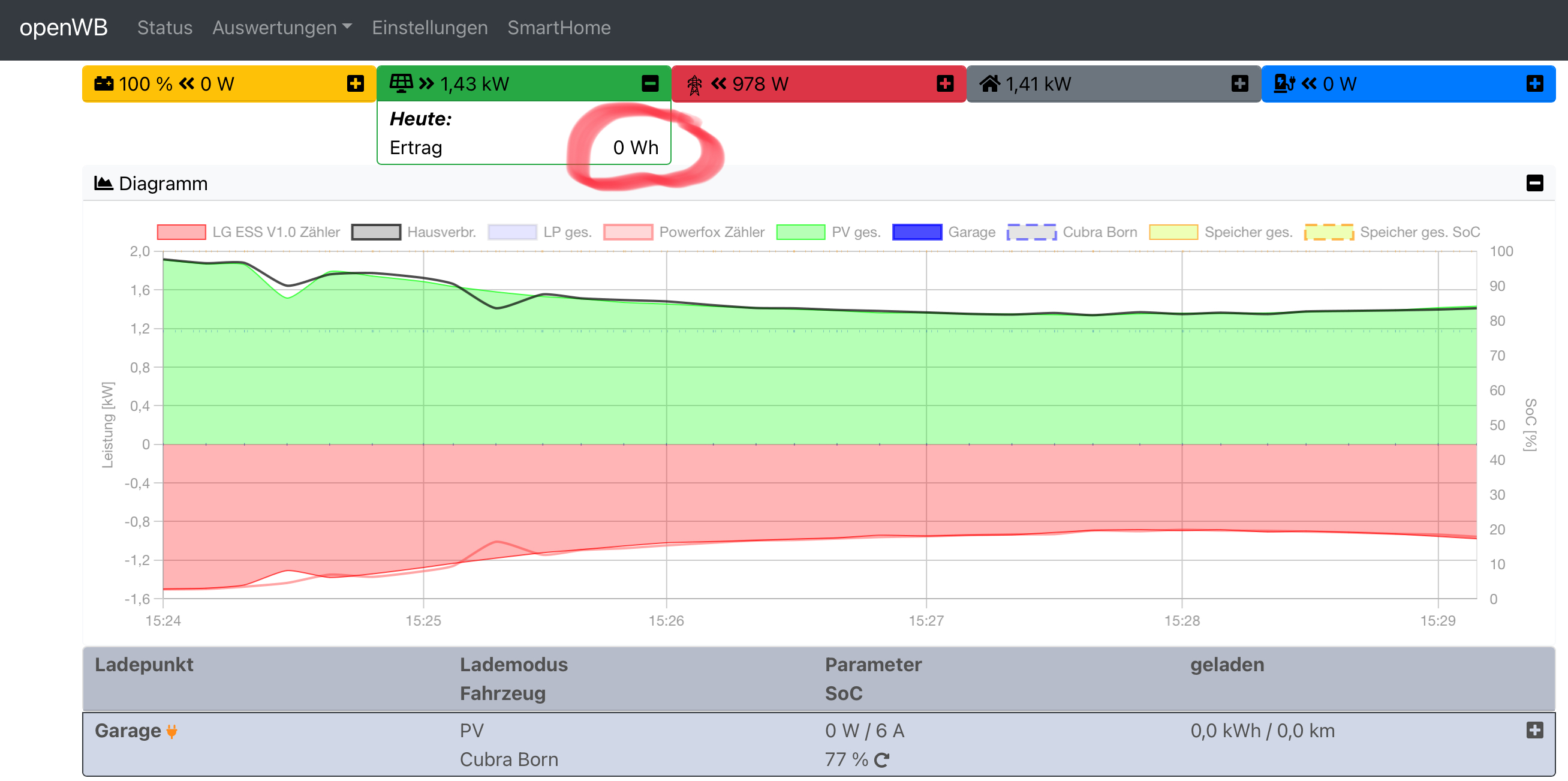This screenshot has width=1568, height=781.
Task: Click the Diagramm chart area icon
Action: [x=104, y=183]
